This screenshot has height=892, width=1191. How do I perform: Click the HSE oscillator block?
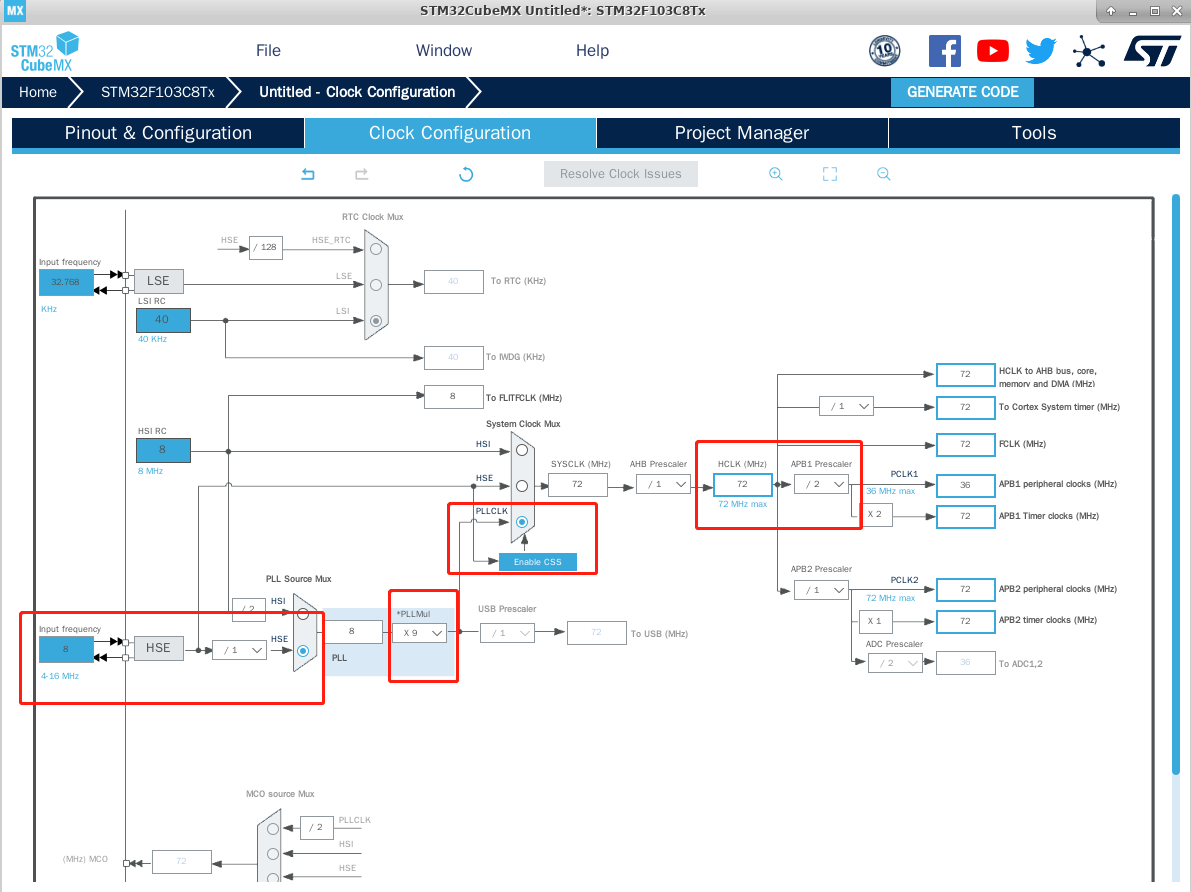click(158, 648)
